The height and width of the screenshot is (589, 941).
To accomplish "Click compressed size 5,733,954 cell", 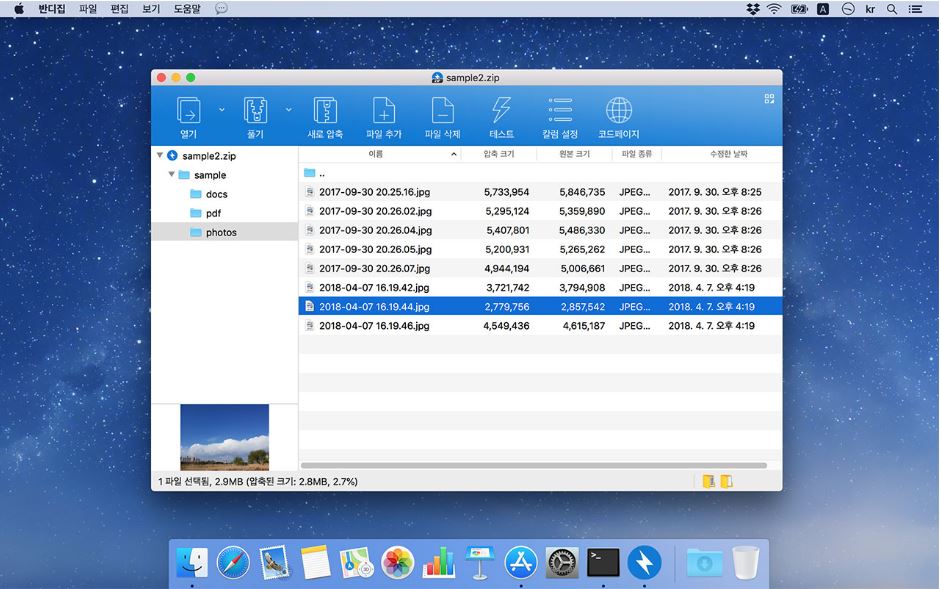I will point(507,192).
